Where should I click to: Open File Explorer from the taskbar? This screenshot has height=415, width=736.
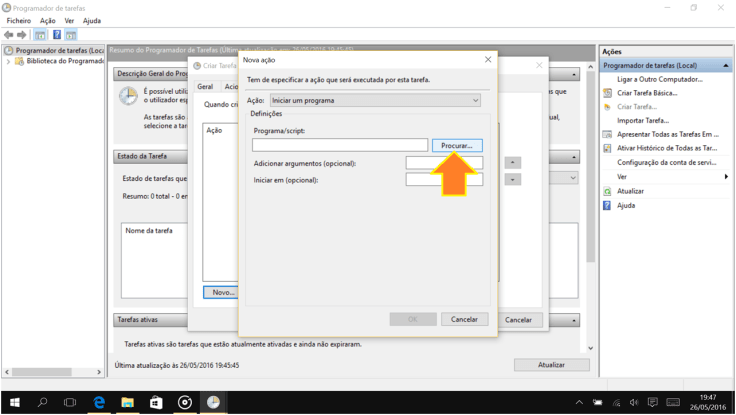click(128, 402)
